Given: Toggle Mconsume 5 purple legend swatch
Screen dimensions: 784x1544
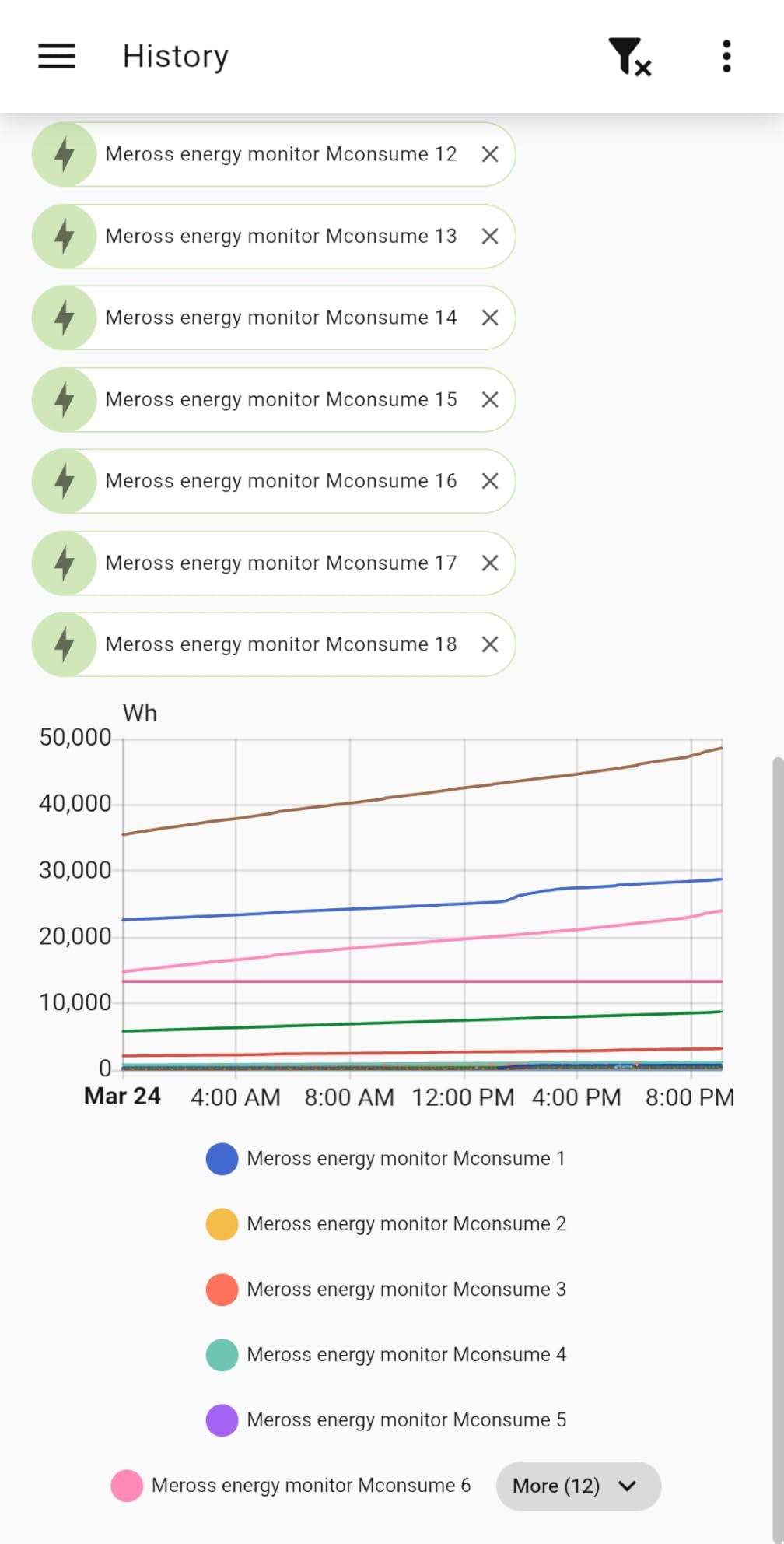Looking at the screenshot, I should [x=222, y=1420].
